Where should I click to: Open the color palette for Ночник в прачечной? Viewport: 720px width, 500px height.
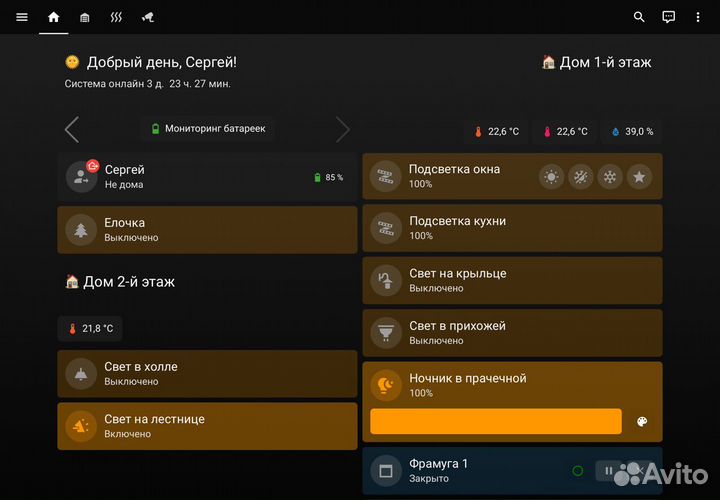pyautogui.click(x=642, y=421)
